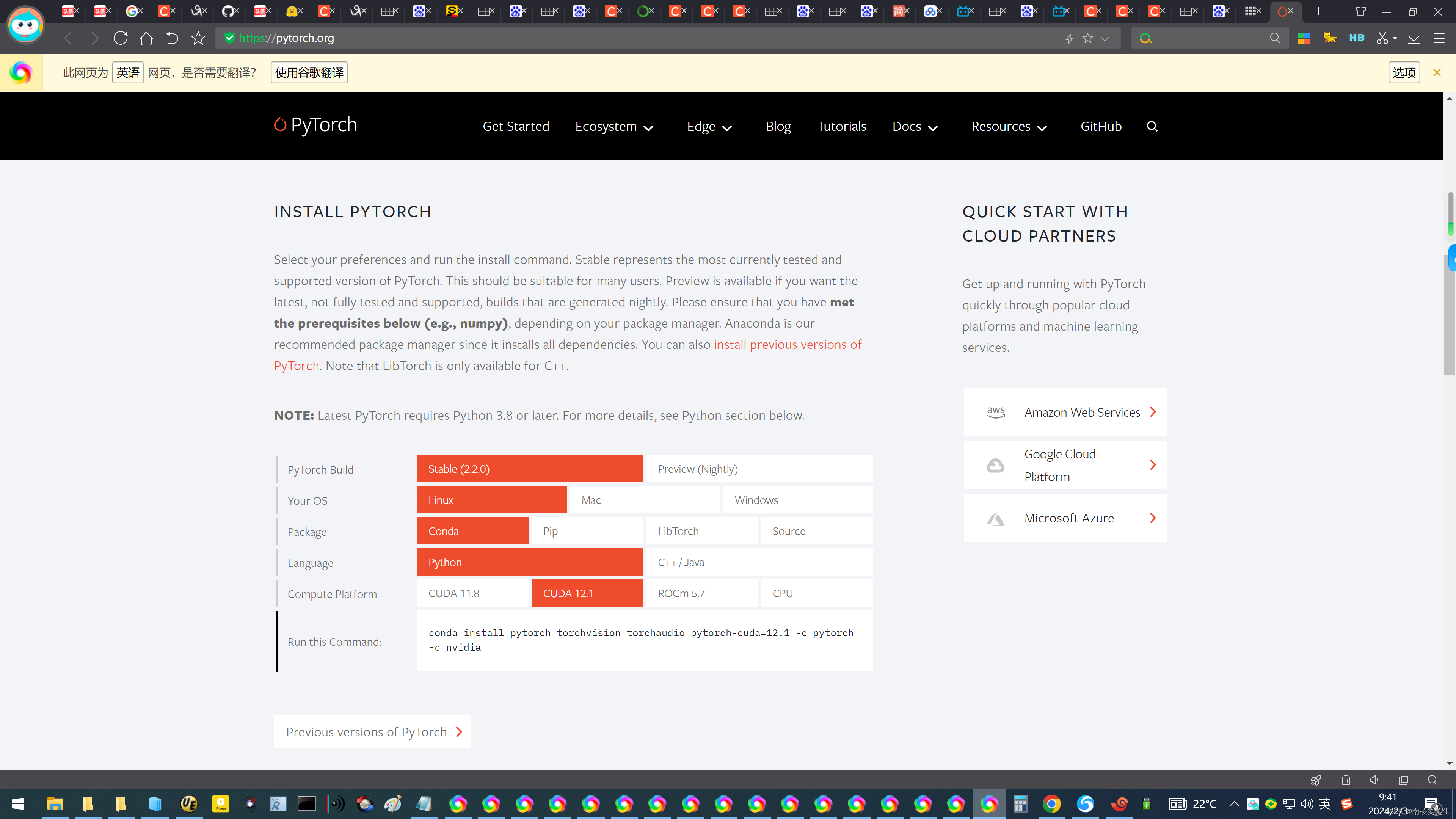The image size is (1456, 819).
Task: Open File Explorer from taskbar
Action: (55, 804)
